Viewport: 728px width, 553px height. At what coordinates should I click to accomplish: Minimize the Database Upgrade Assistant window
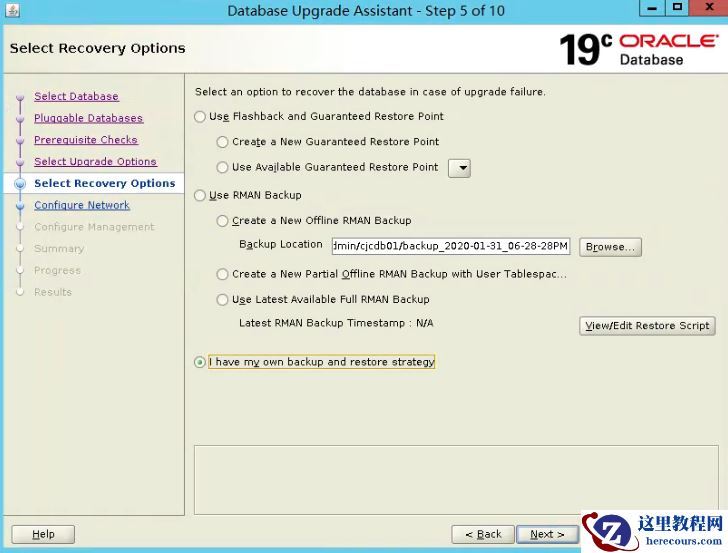pos(652,8)
